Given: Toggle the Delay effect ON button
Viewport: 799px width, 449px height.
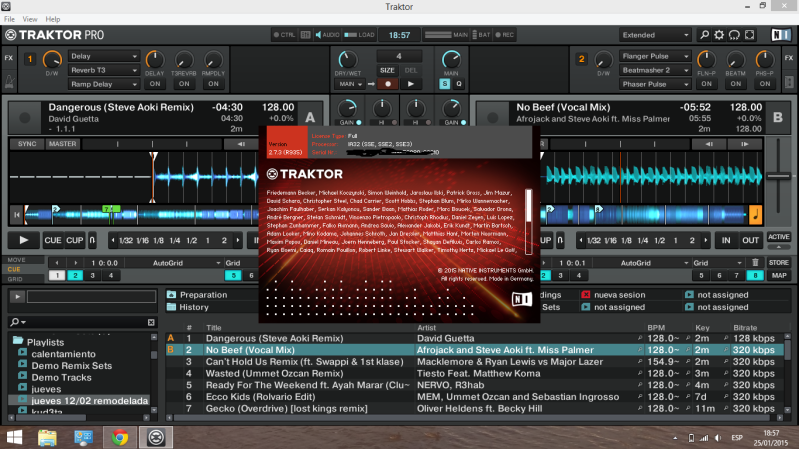Looking at the screenshot, I should [x=155, y=84].
